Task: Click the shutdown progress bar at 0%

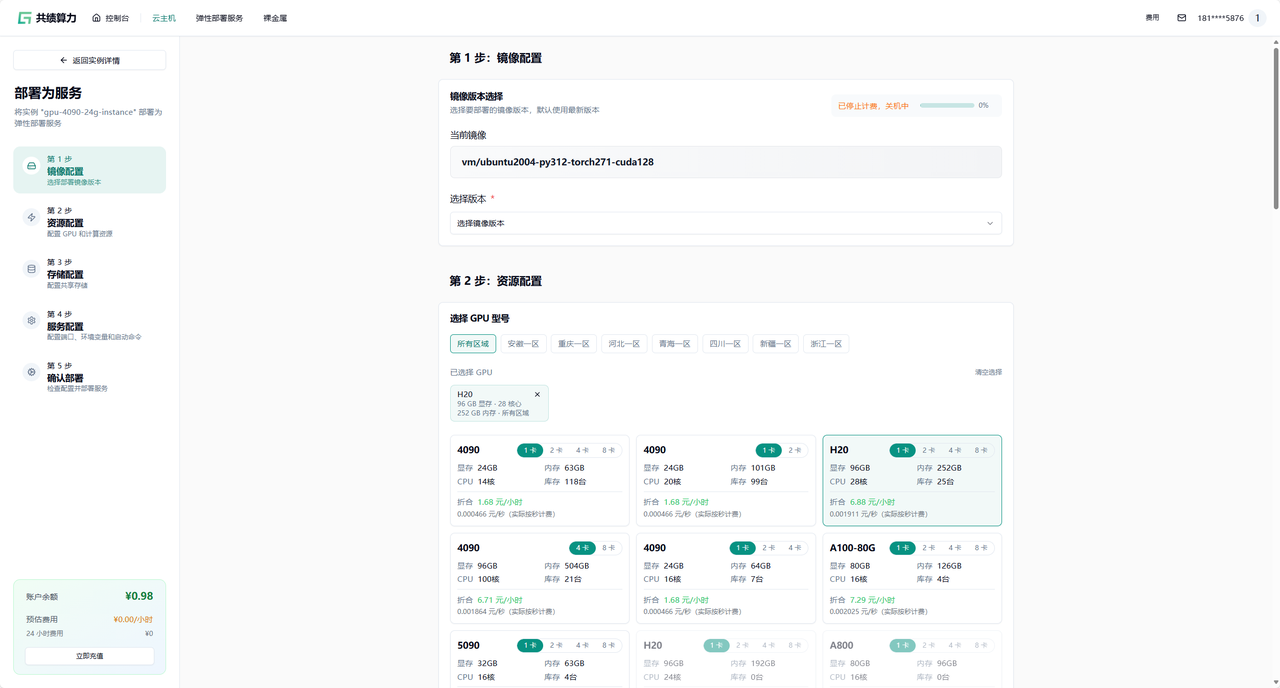Action: coord(946,105)
